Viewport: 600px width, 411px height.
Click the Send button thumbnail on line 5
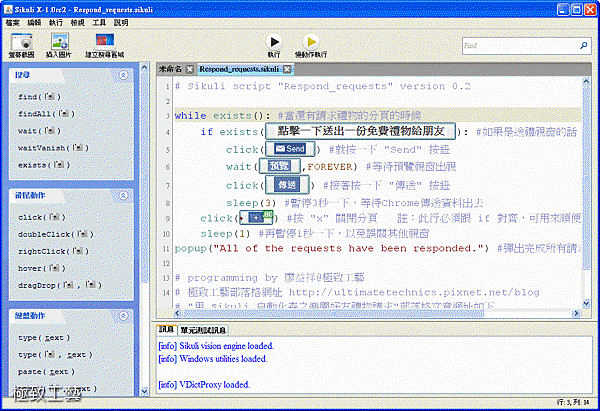(290, 149)
